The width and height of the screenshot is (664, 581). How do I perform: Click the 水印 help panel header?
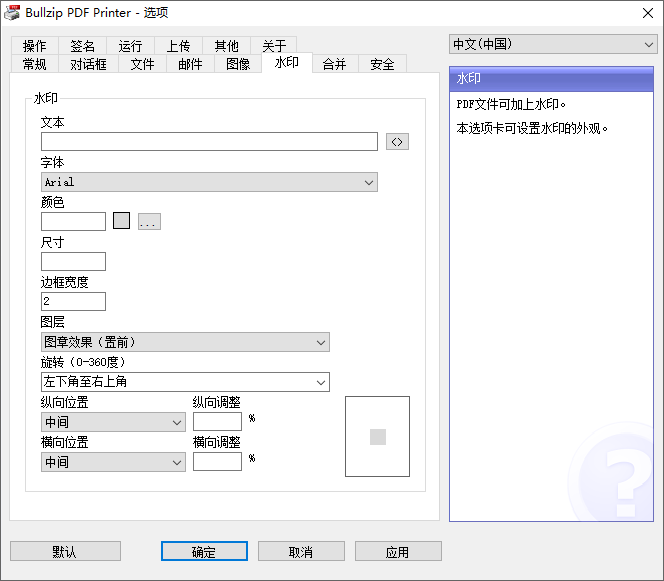pyautogui.click(x=551, y=79)
